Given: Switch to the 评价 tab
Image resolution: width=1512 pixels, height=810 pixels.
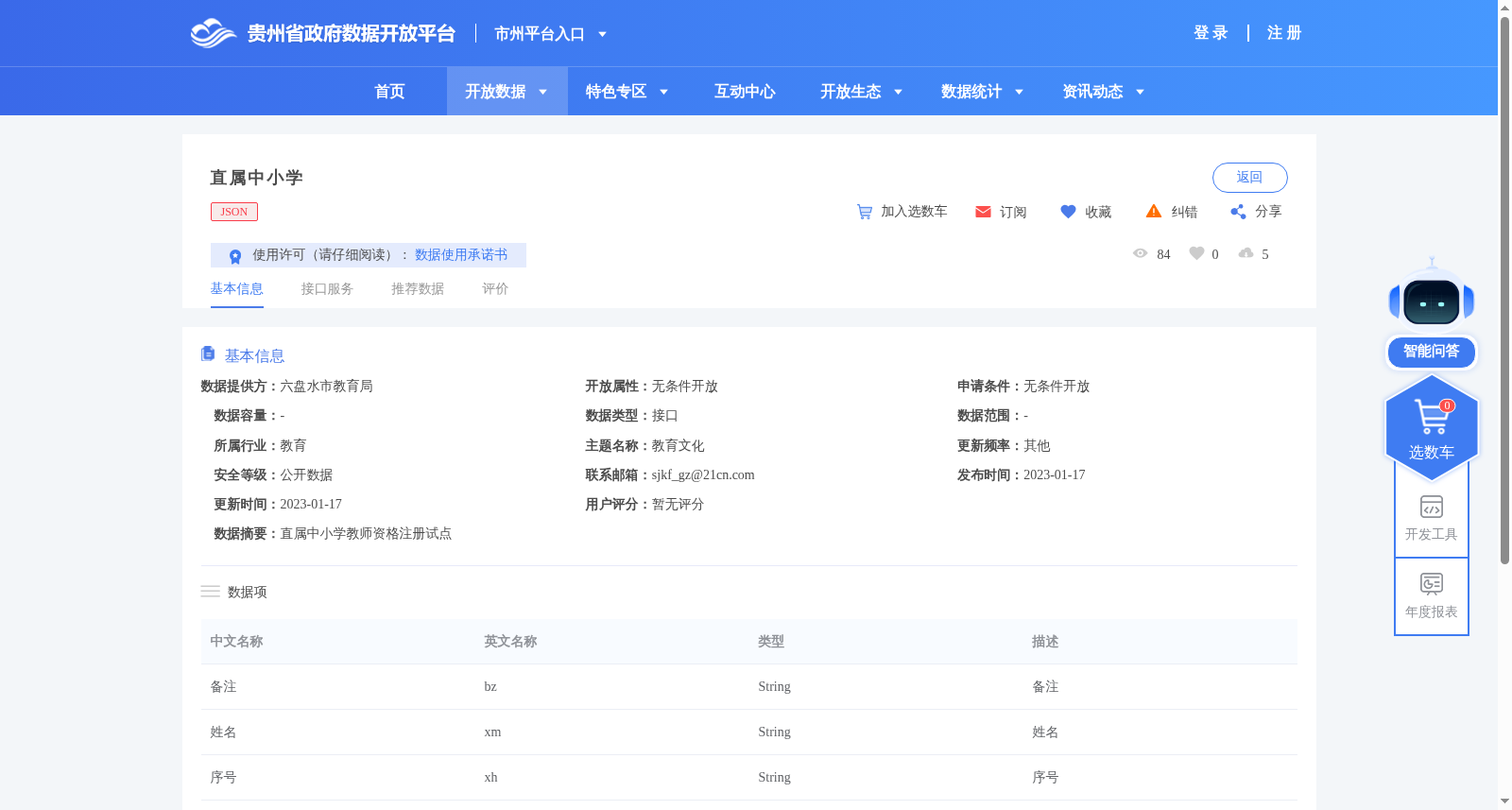Looking at the screenshot, I should (x=495, y=289).
